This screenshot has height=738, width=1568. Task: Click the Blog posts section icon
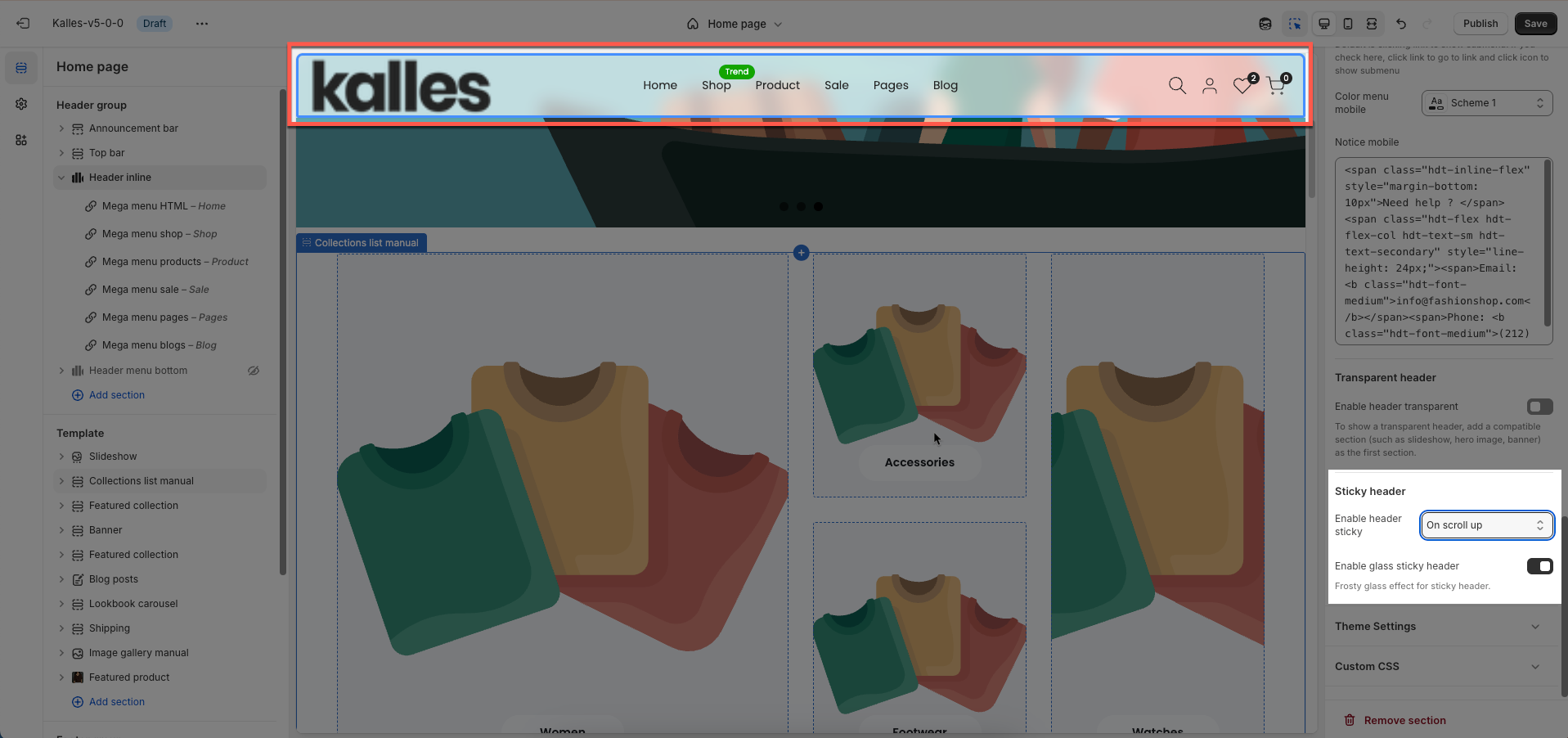tap(78, 579)
